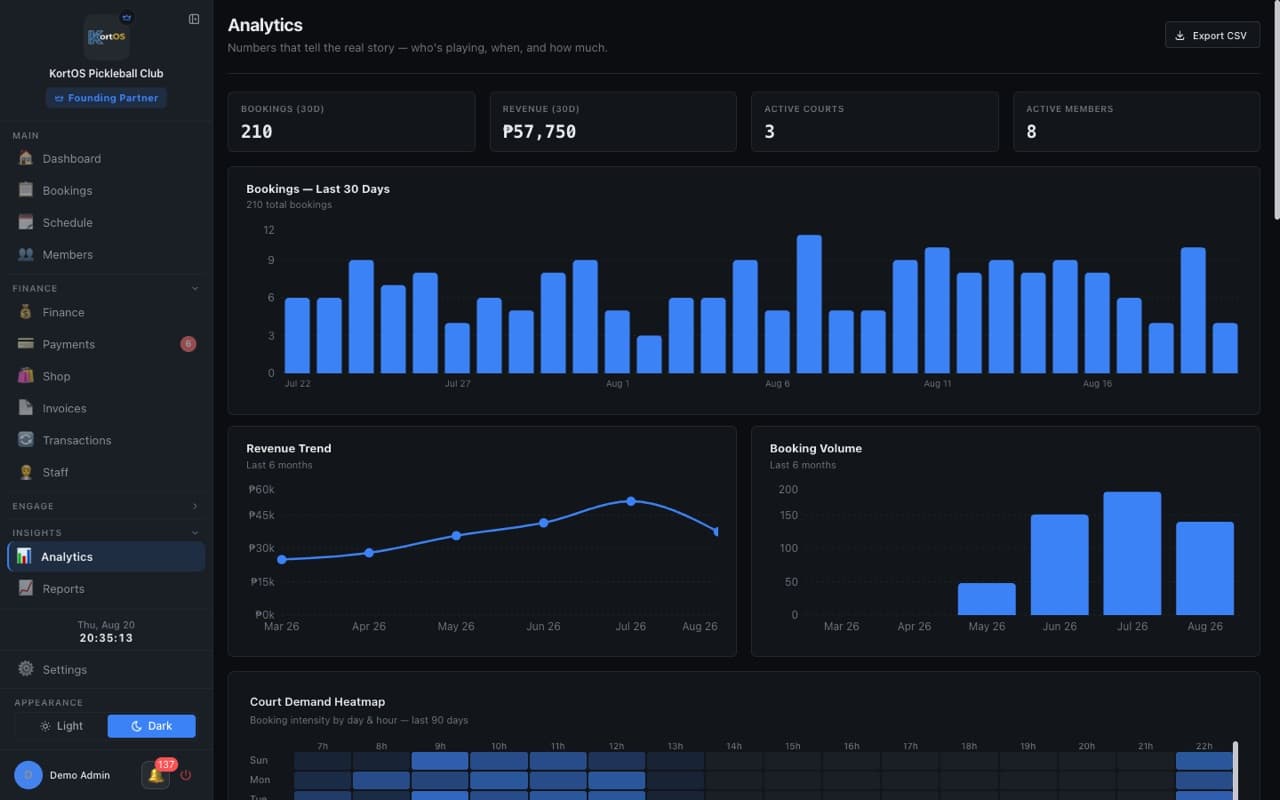1280x800 pixels.
Task: Click the Mon 8h heatmap cell
Action: tap(381, 780)
